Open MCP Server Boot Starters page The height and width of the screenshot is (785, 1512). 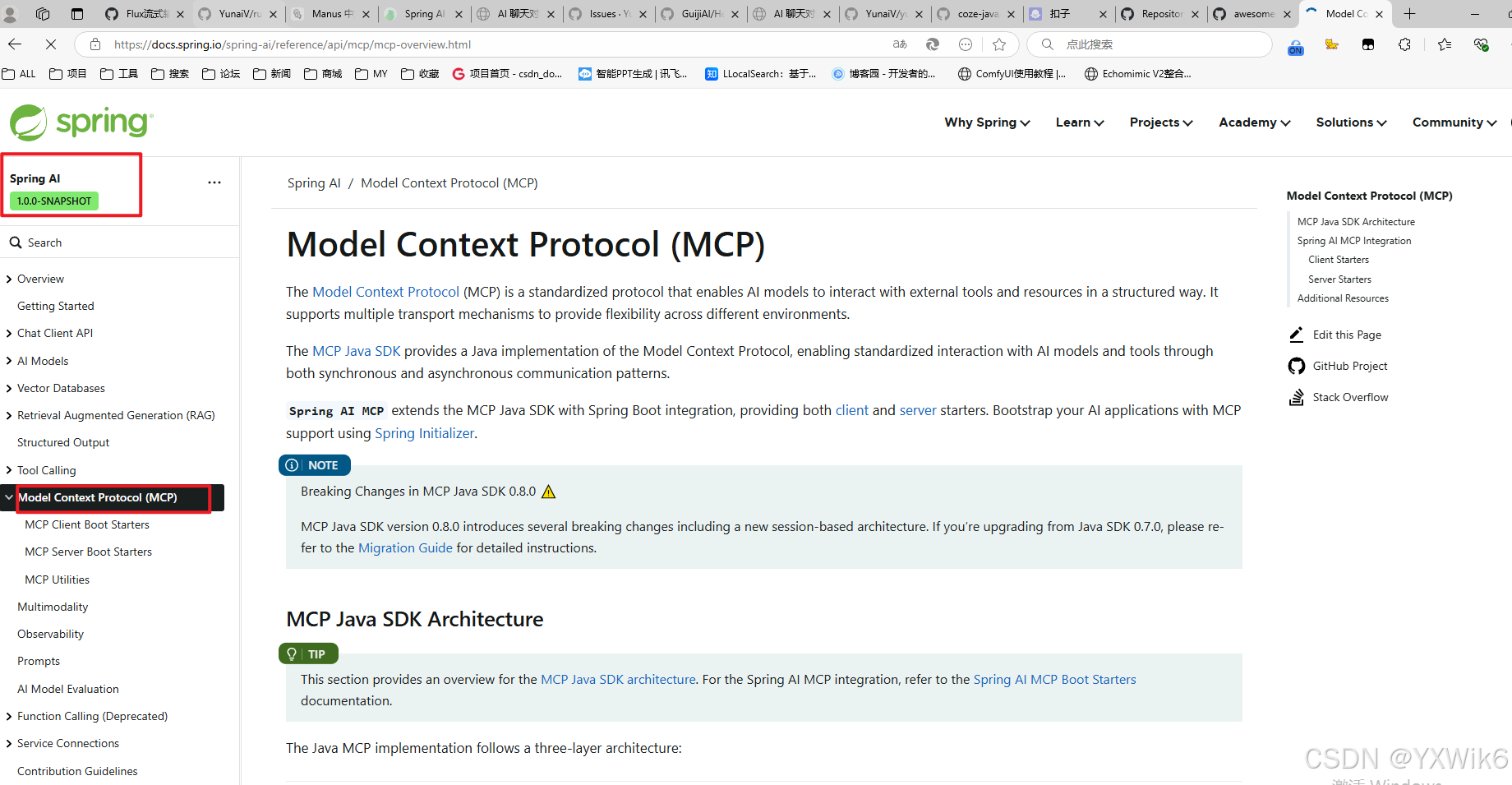[x=89, y=552]
